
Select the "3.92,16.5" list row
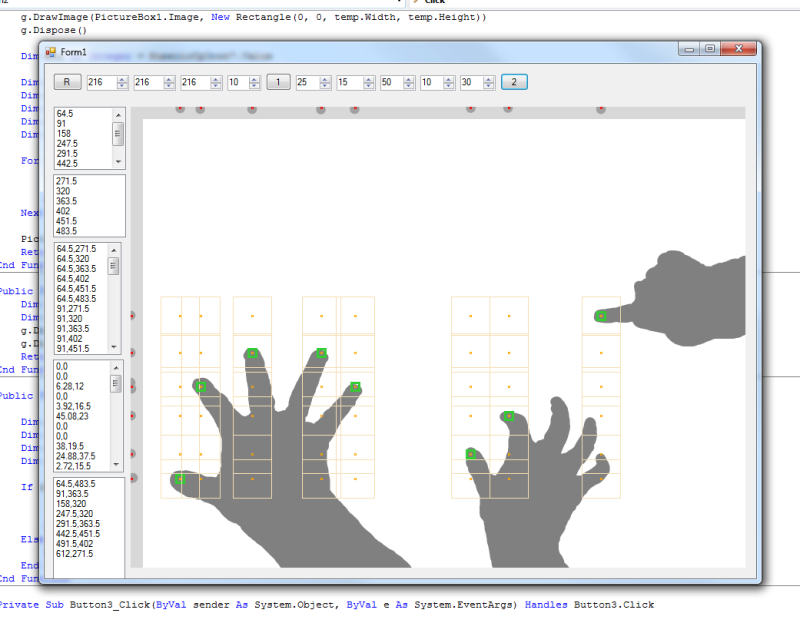coord(73,407)
